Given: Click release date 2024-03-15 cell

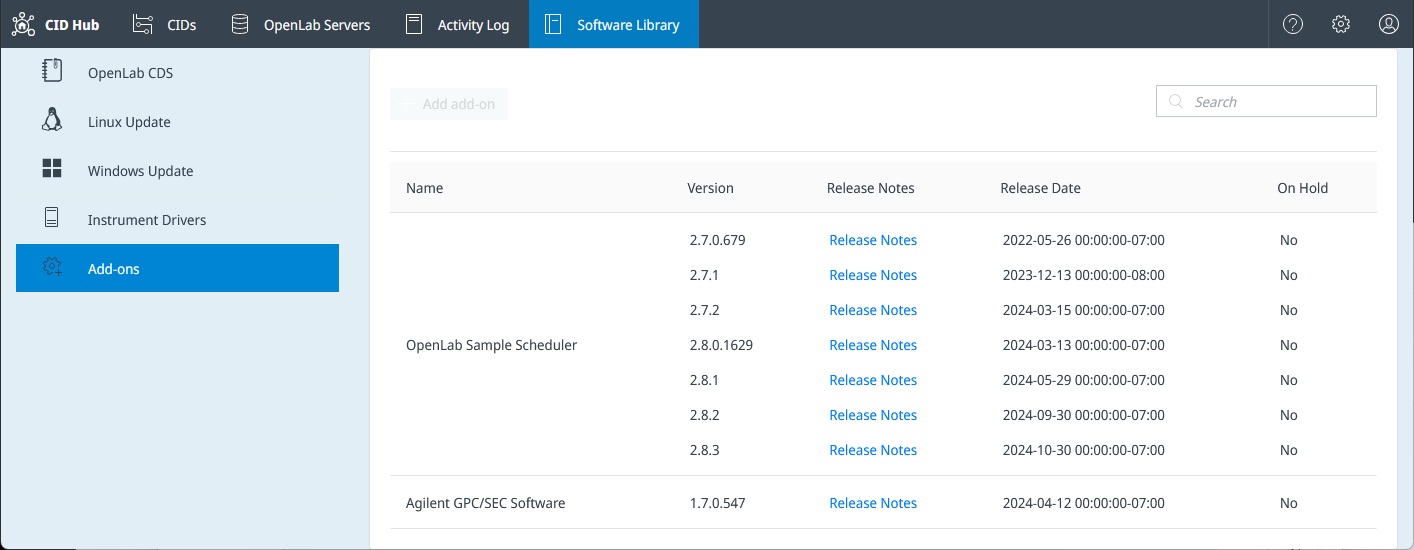Looking at the screenshot, I should 1083,310.
